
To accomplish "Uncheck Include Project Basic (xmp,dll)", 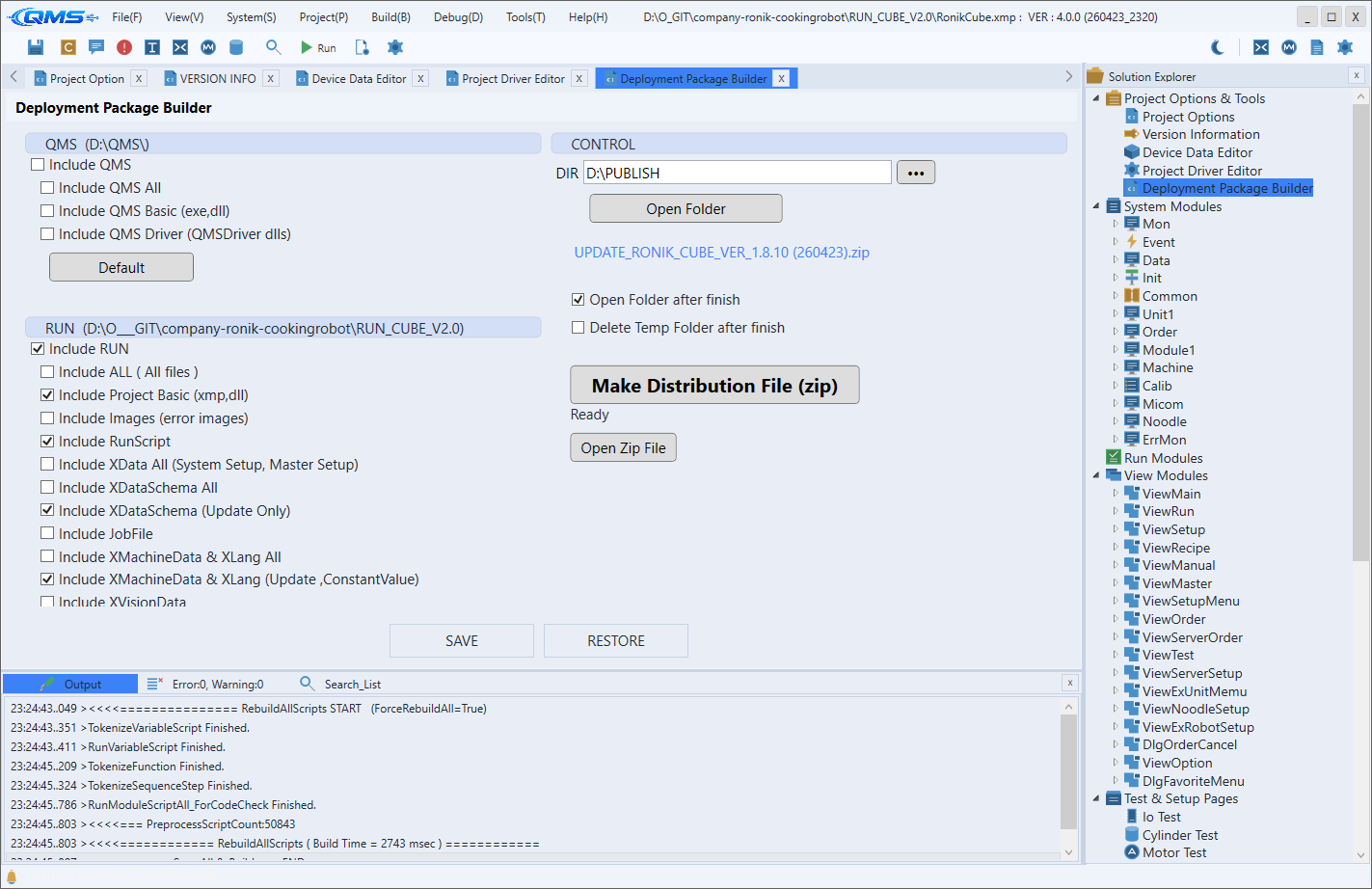I will coord(47,395).
